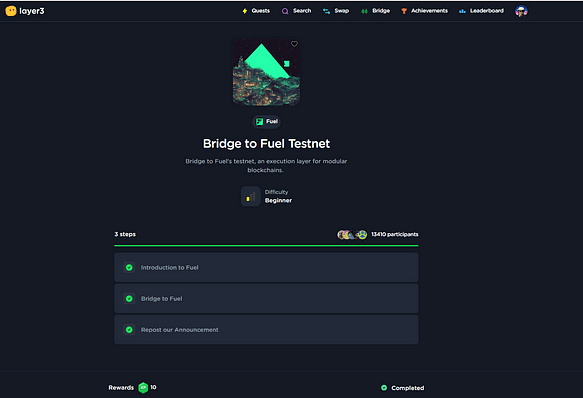Click the checkmark beside Repost our Announcement
Screen dimensions: 583x398
click(x=129, y=330)
